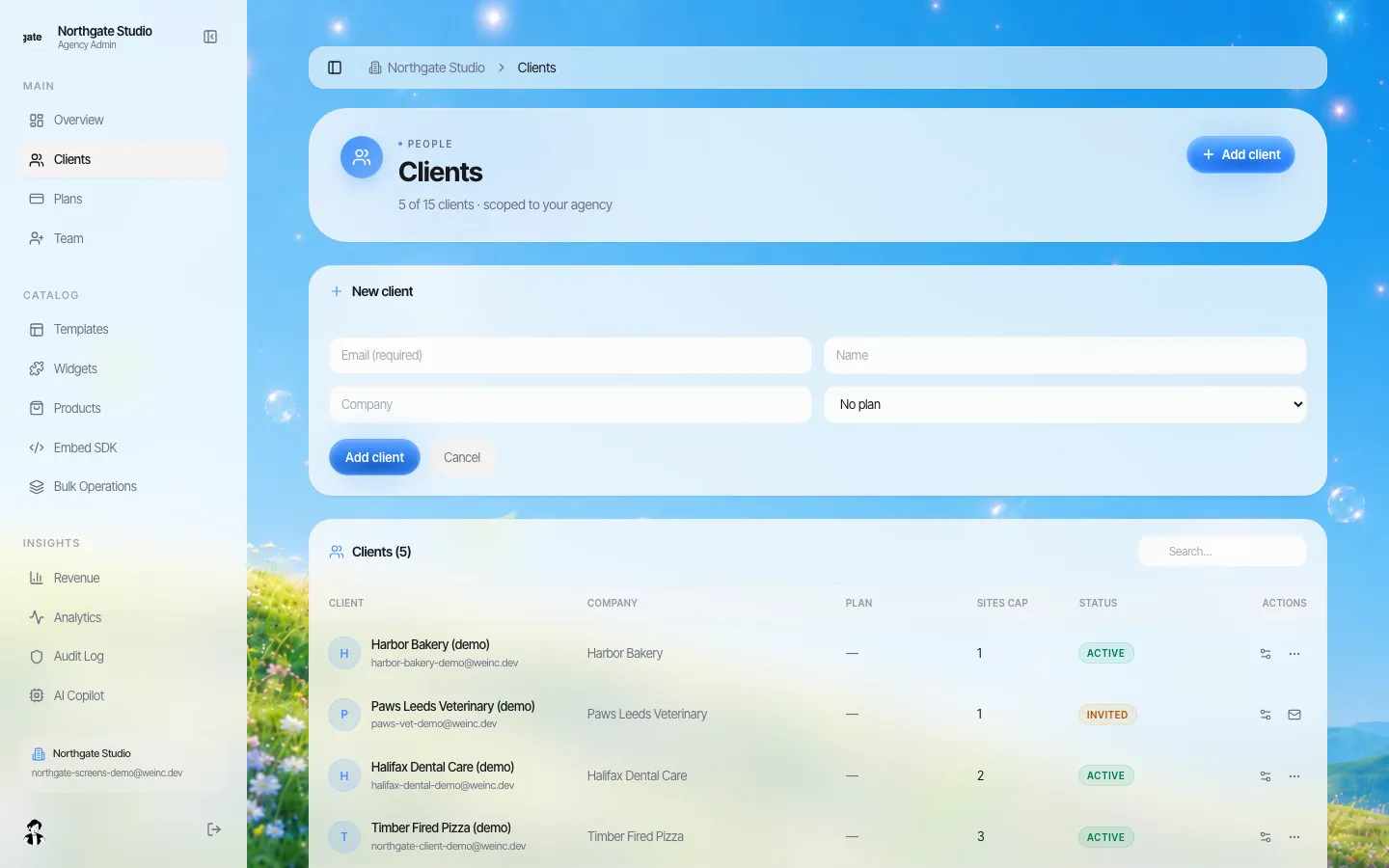This screenshot has width=1389, height=868.
Task: Open Bulk Operations
Action: (123, 487)
